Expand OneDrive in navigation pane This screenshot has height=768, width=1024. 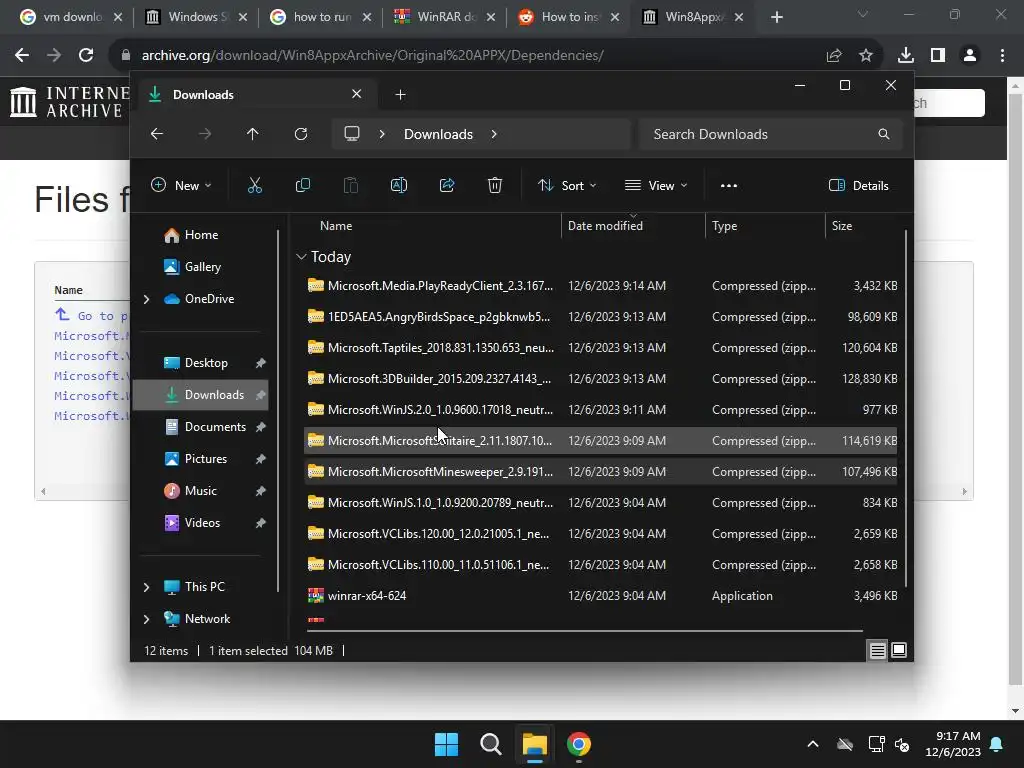pos(146,299)
